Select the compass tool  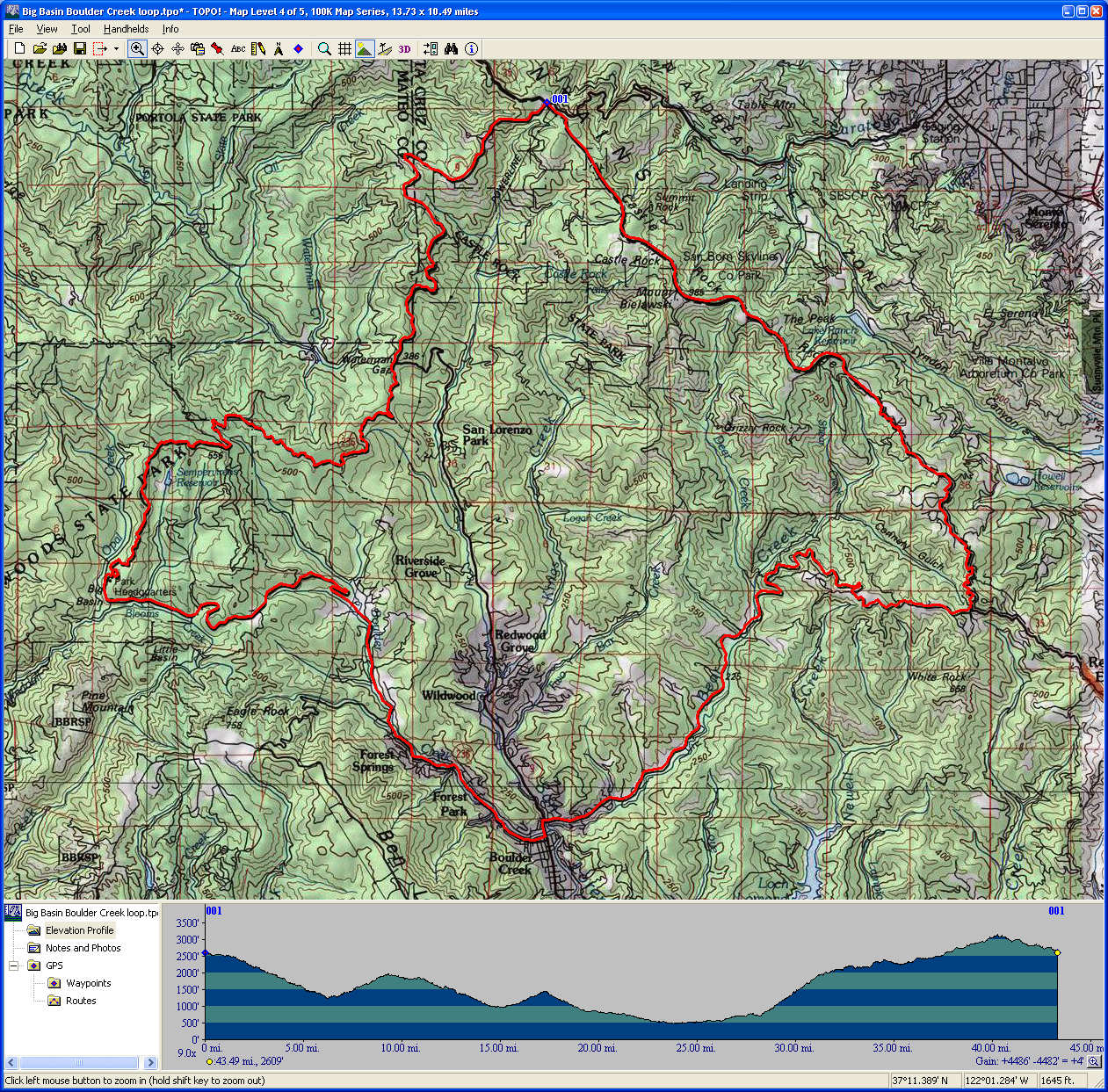(279, 49)
